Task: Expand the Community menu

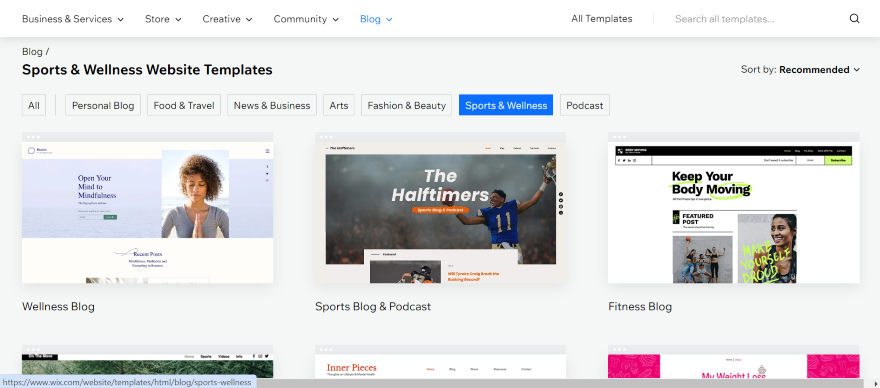Action: click(x=306, y=19)
